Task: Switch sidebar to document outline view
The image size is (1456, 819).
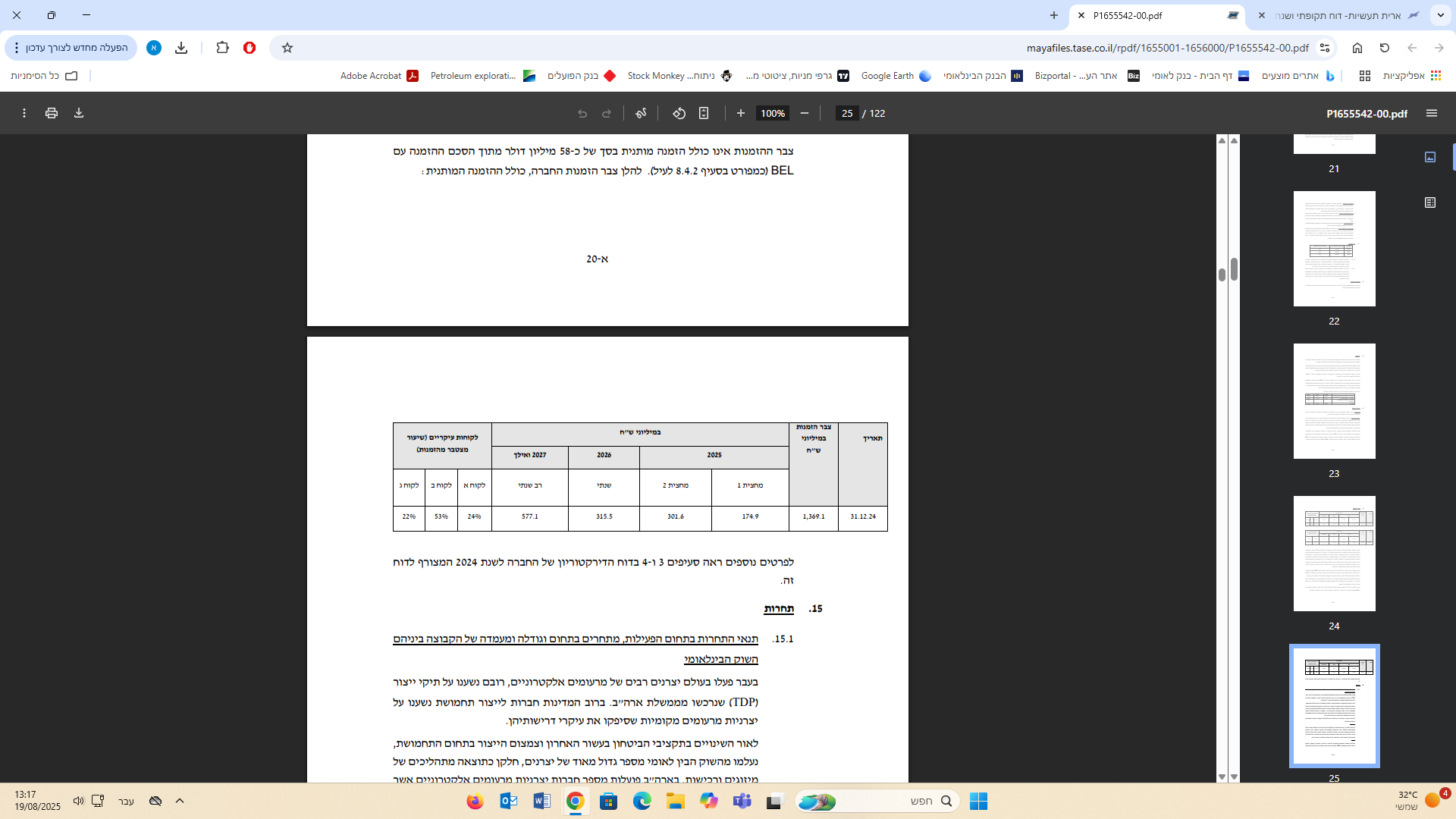Action: [x=1430, y=202]
